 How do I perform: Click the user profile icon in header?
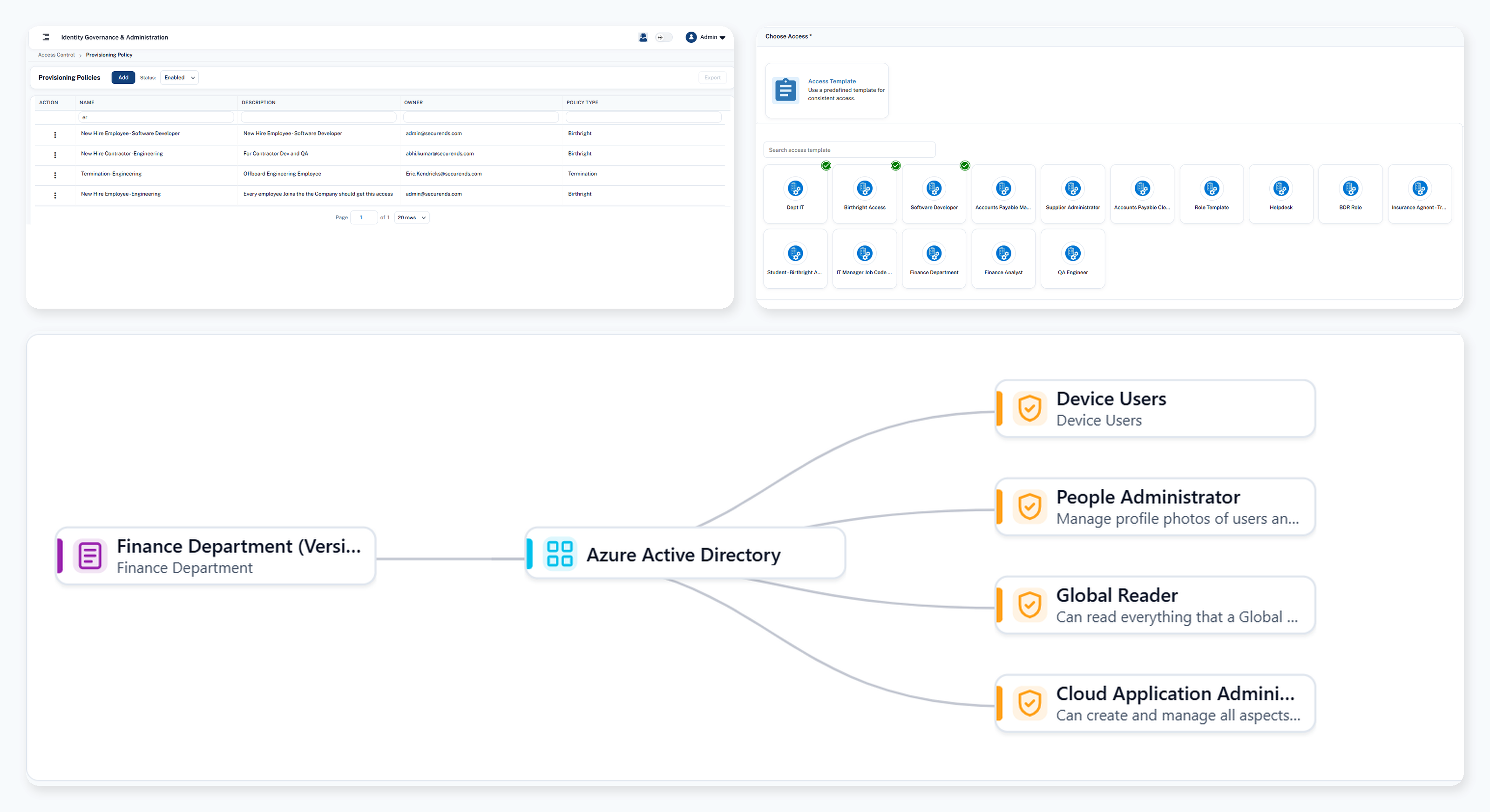pos(643,37)
